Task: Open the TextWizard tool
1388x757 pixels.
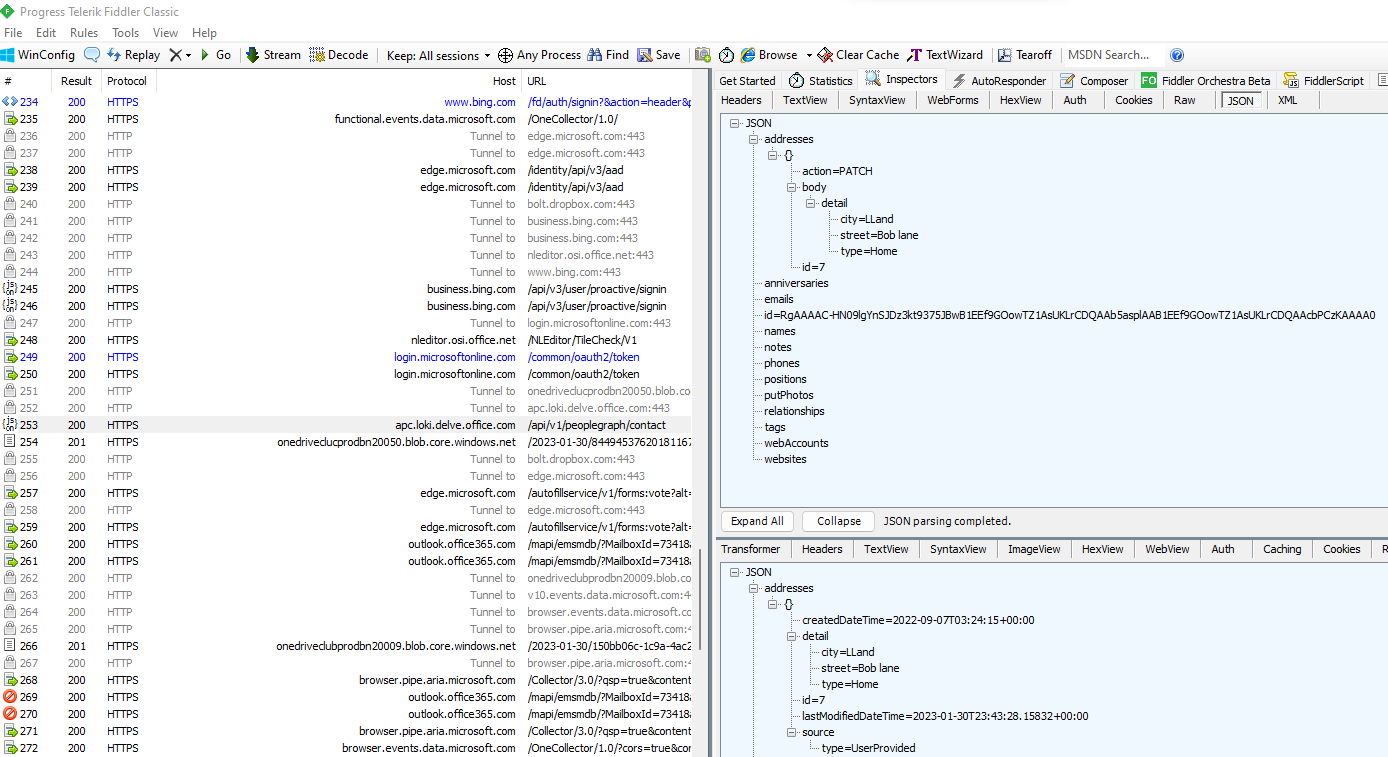Action: pos(945,55)
